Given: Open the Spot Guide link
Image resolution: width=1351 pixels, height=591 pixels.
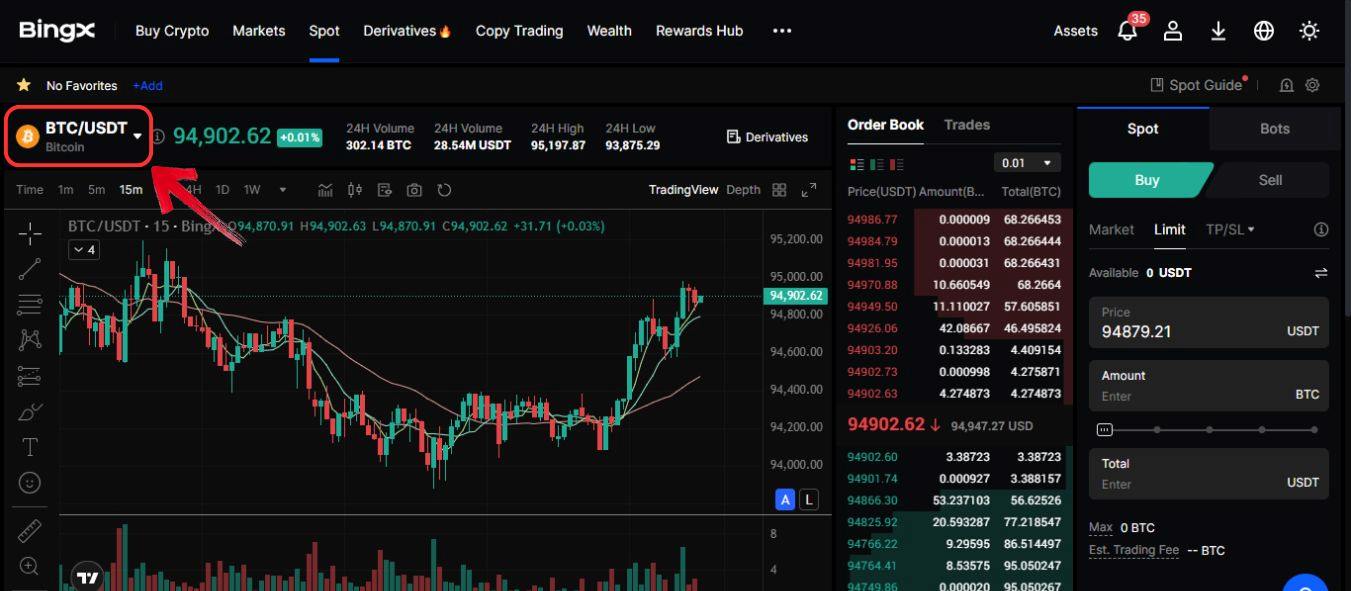Looking at the screenshot, I should [x=1196, y=85].
